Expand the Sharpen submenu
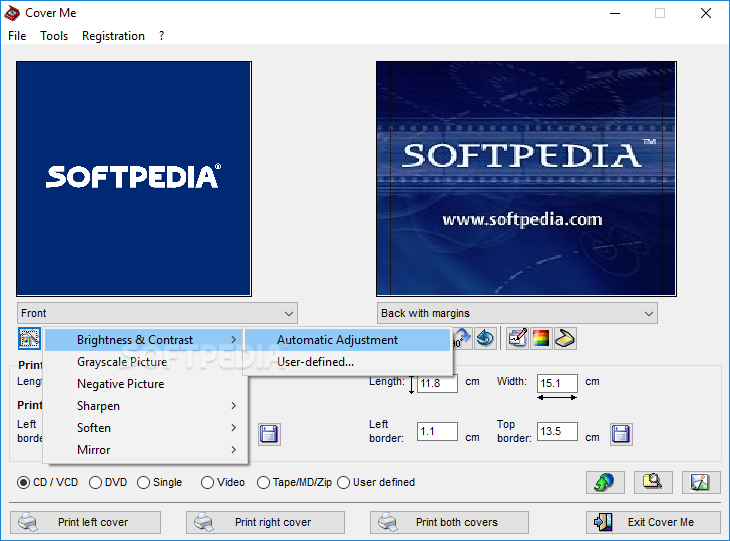Image resolution: width=730 pixels, height=541 pixels. pos(146,406)
